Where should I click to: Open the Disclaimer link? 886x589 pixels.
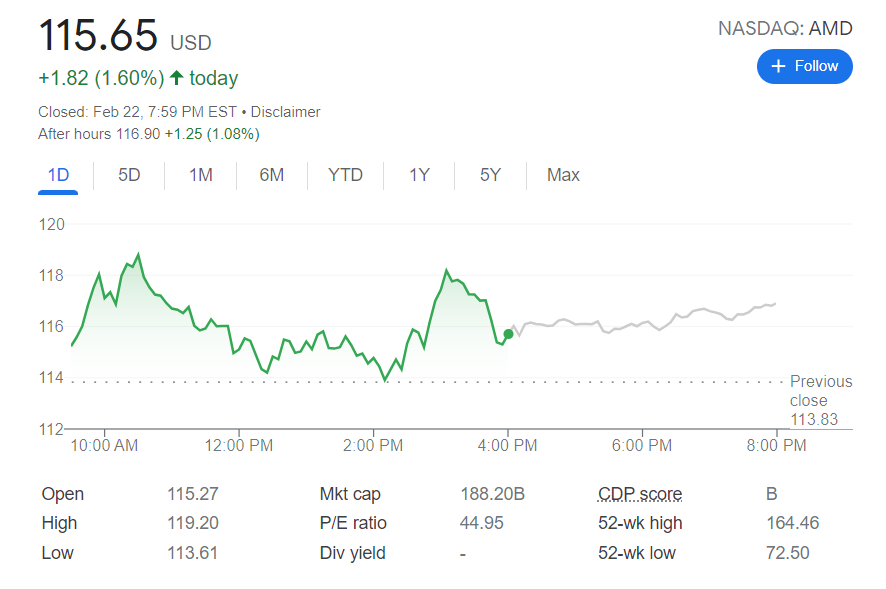pyautogui.click(x=285, y=112)
